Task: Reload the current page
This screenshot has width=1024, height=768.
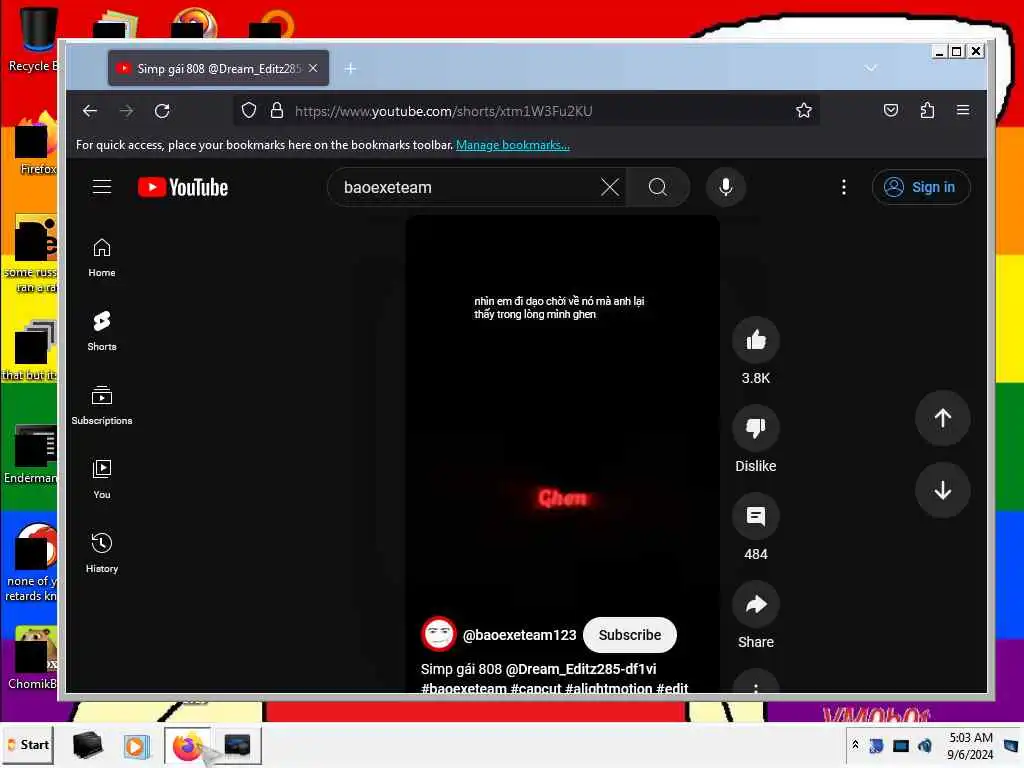Action: pos(163,111)
